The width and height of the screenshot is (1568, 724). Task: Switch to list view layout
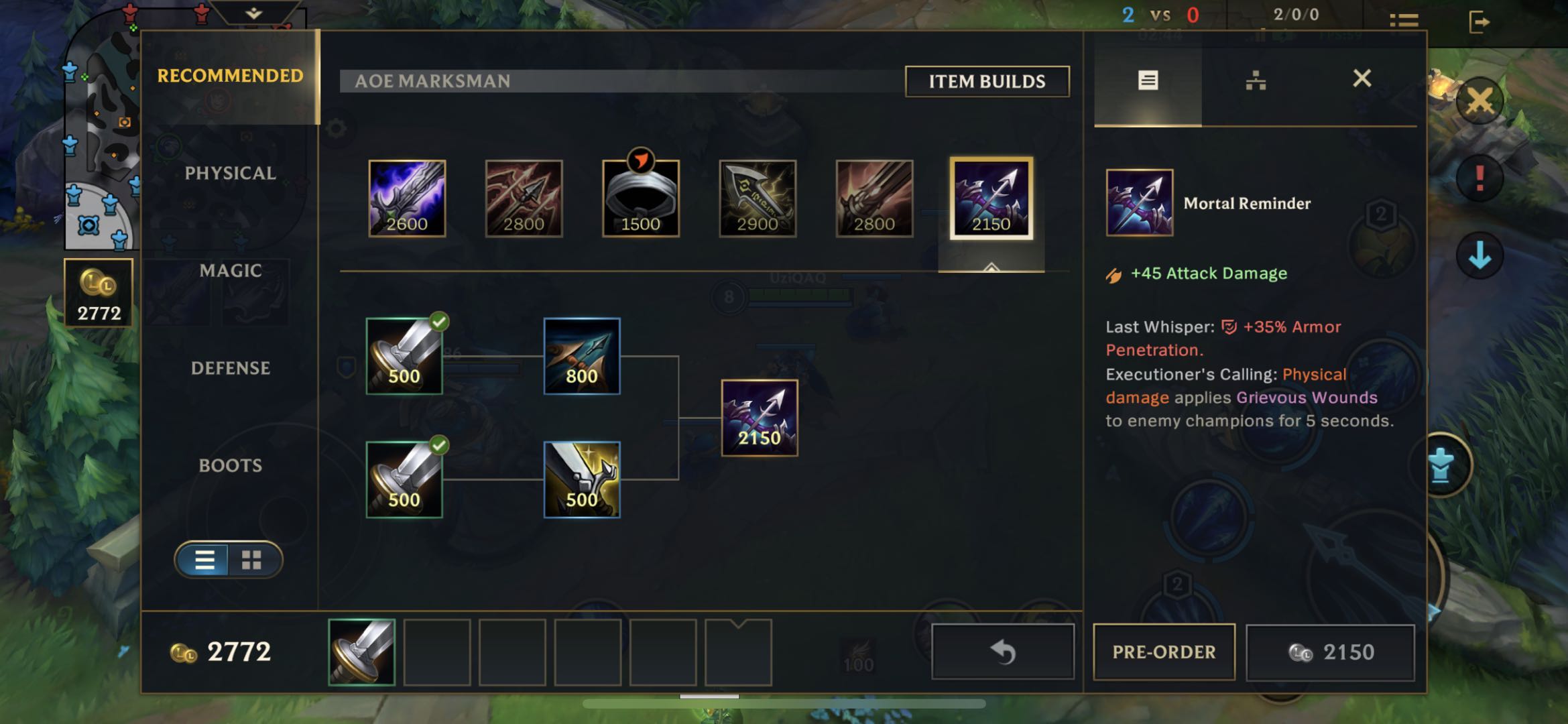[x=204, y=560]
